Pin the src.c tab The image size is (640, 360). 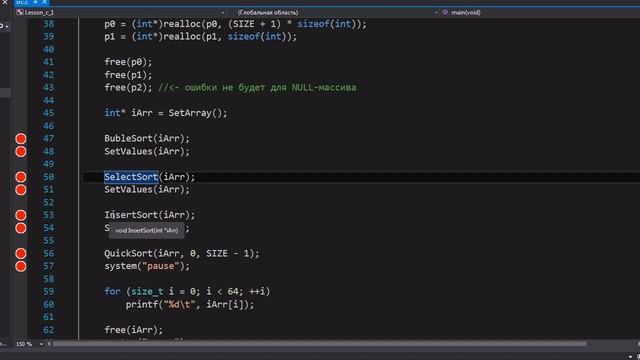[x=35, y=2]
